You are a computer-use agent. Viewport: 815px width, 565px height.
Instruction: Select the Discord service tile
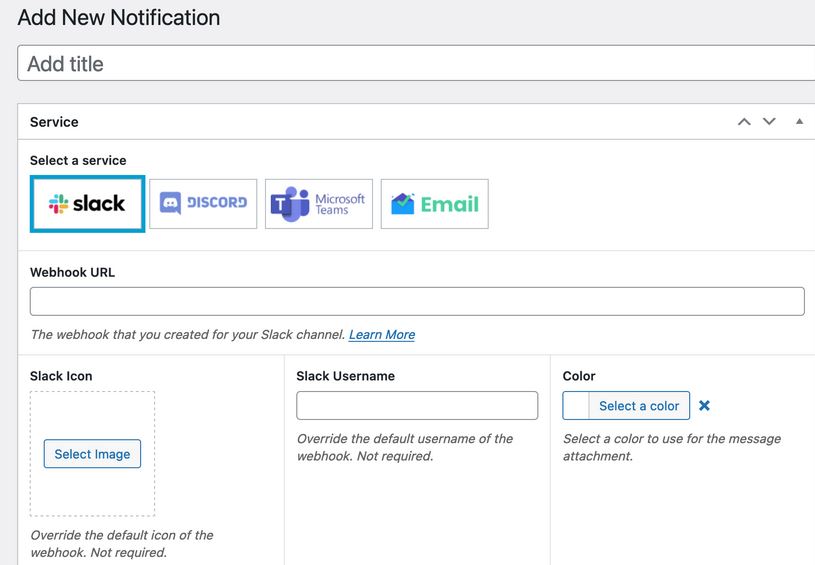pyautogui.click(x=203, y=204)
